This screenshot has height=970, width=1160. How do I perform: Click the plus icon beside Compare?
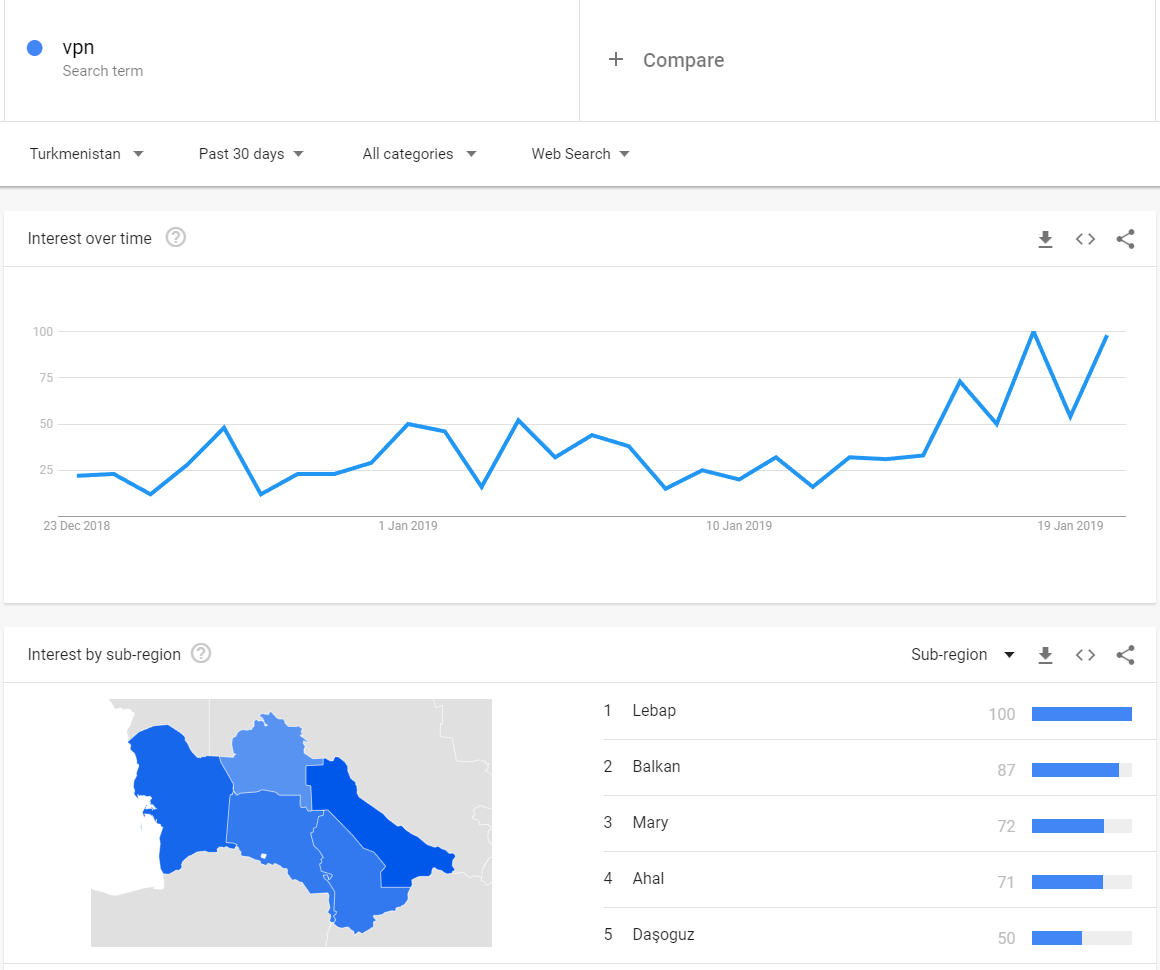616,59
